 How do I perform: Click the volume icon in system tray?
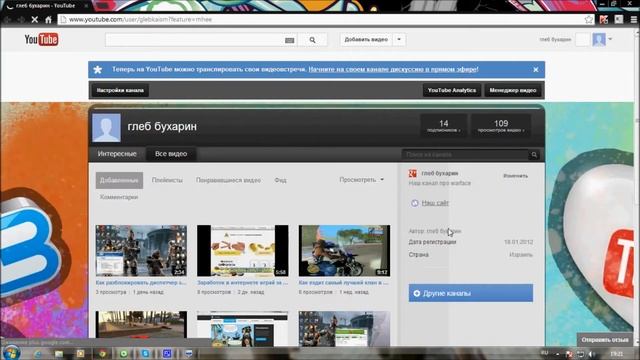click(591, 353)
